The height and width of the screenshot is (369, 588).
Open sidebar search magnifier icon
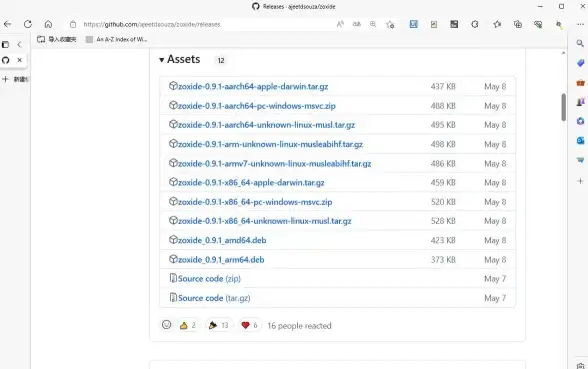tap(580, 44)
